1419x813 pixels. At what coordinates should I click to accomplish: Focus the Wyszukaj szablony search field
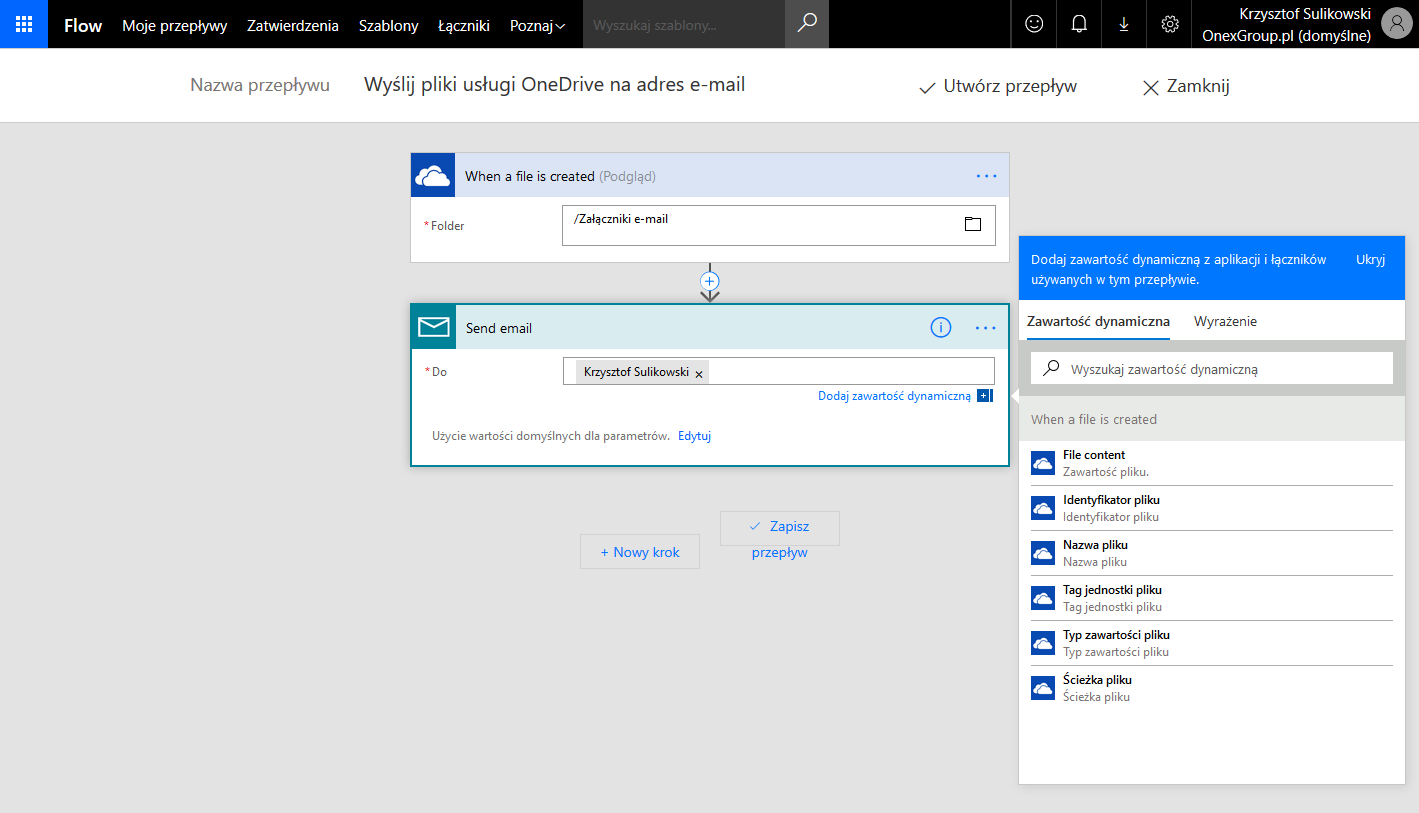684,24
